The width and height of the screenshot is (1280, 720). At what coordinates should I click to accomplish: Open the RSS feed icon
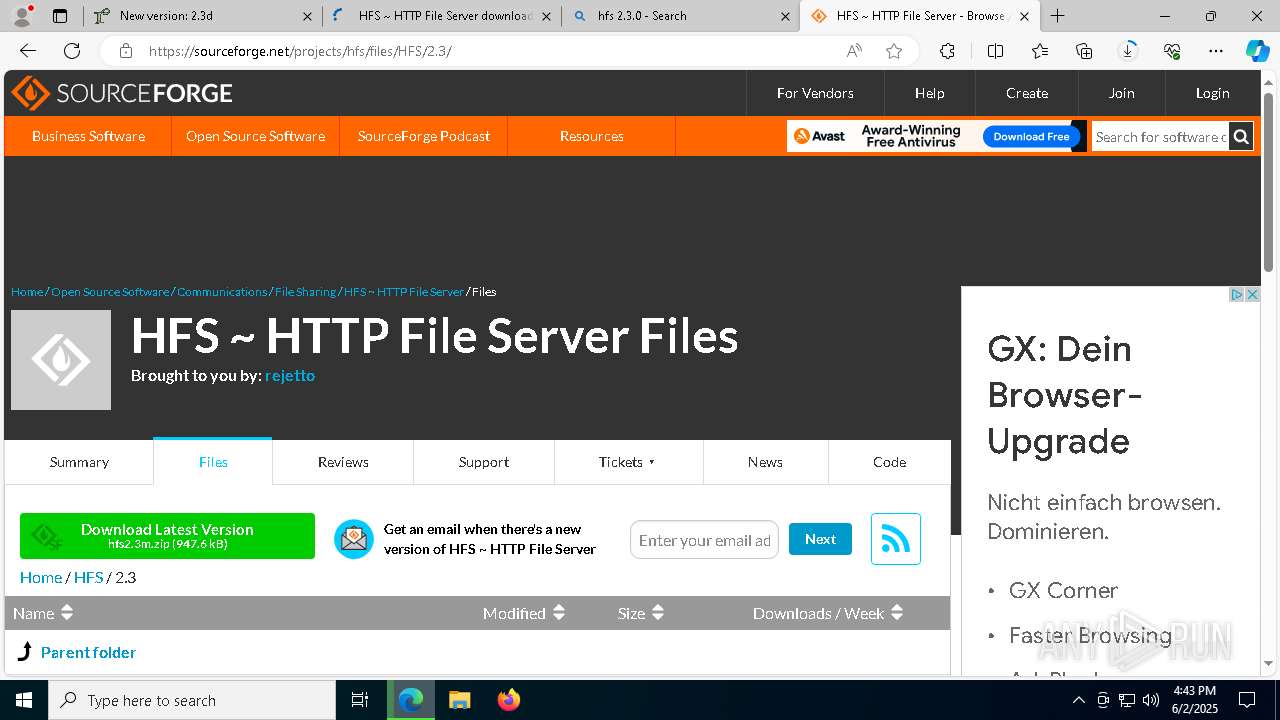pos(895,539)
